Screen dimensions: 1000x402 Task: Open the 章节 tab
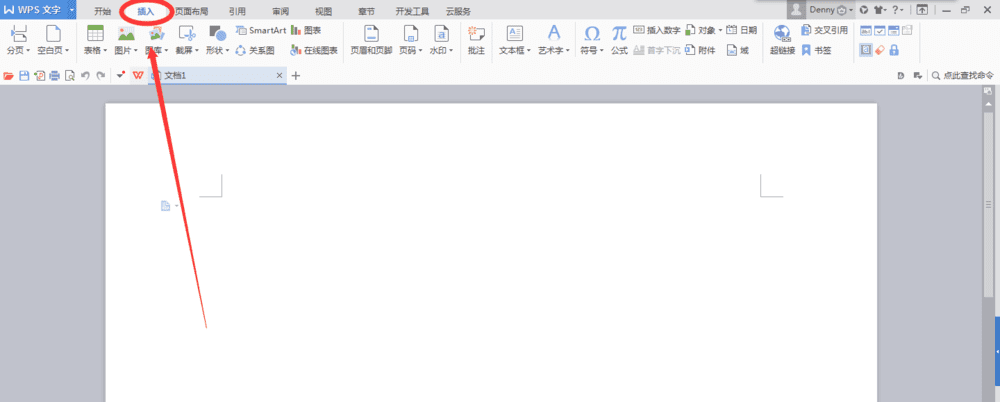point(367,11)
